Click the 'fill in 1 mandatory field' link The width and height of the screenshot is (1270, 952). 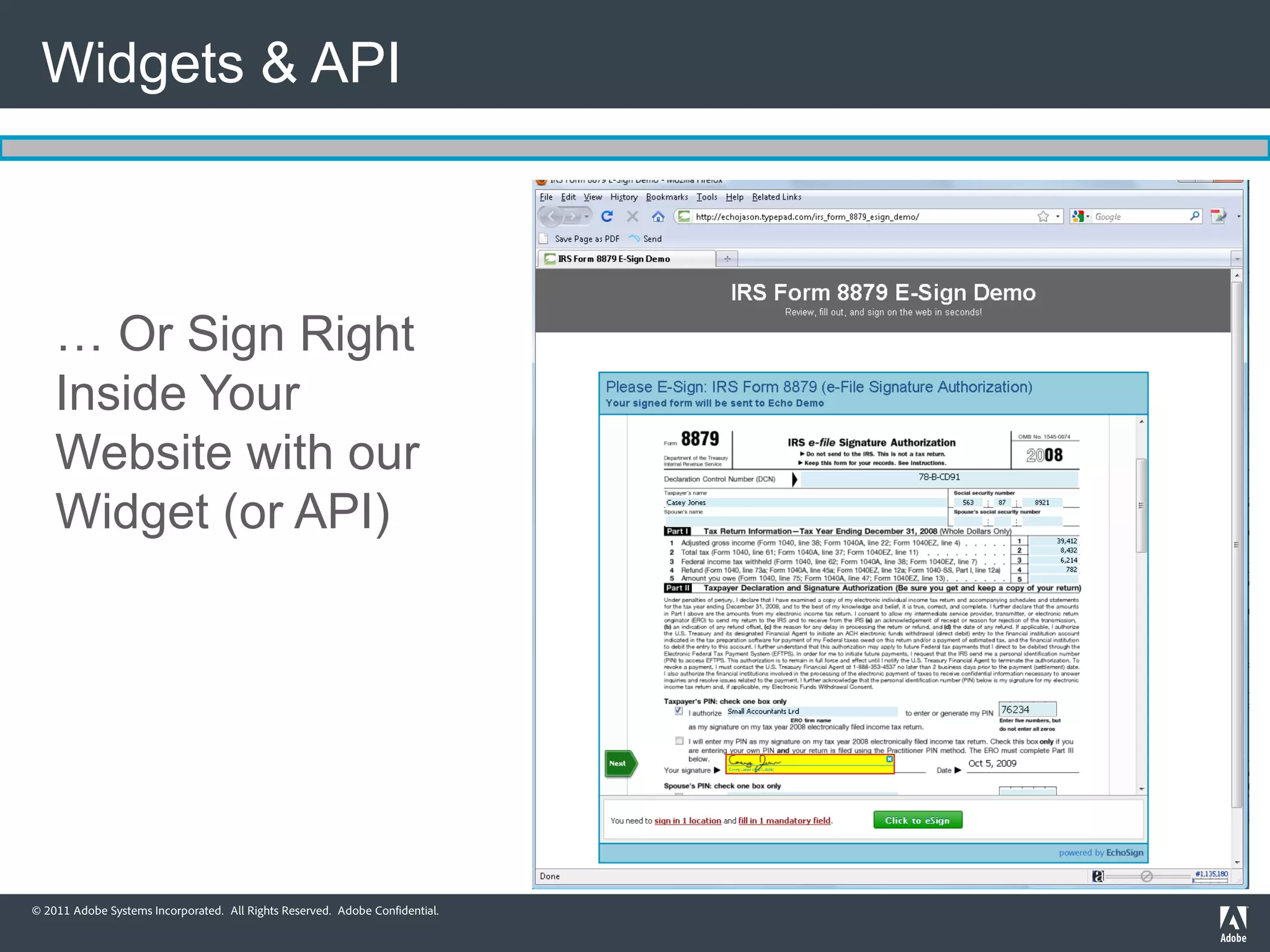pyautogui.click(x=784, y=821)
